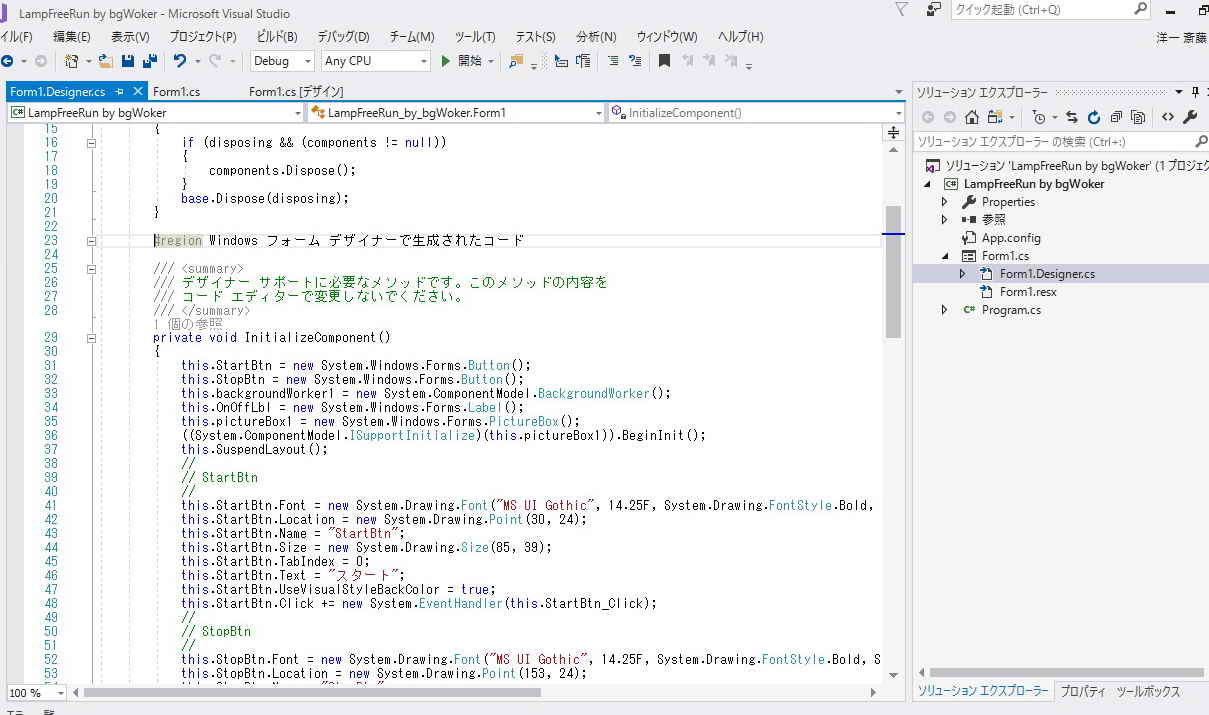Open the 編集(E) menu
The image size is (1209, 715).
tap(71, 36)
